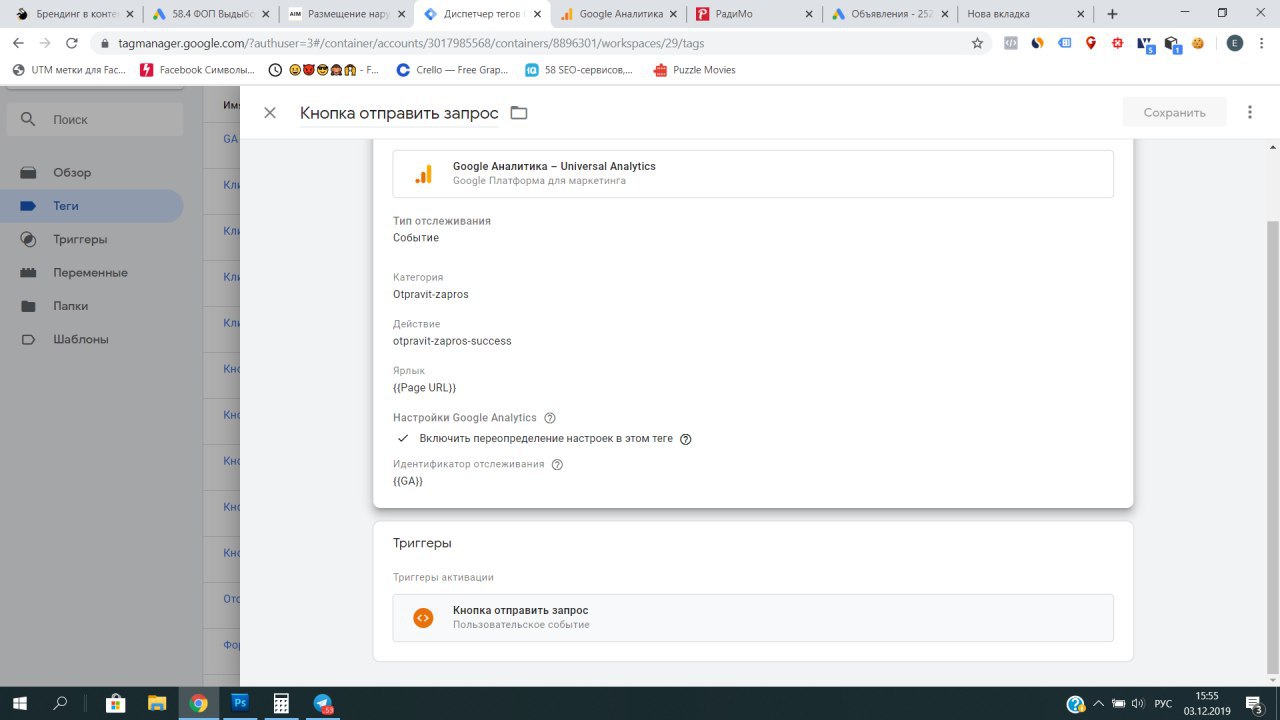The image size is (1280, 720).
Task: Open Microsoft Store from the taskbar
Action: pyautogui.click(x=115, y=703)
